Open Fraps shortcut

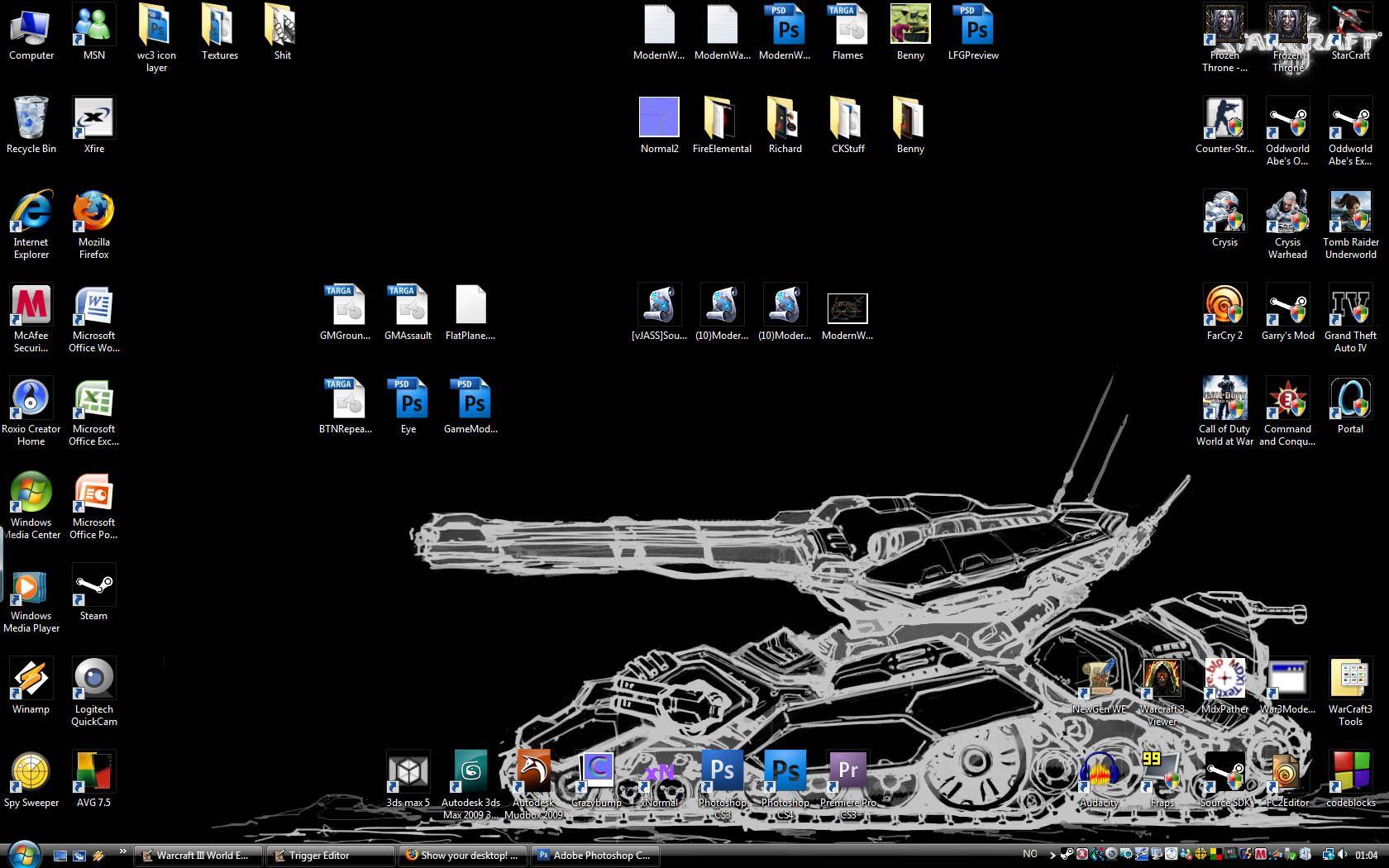(x=1162, y=780)
